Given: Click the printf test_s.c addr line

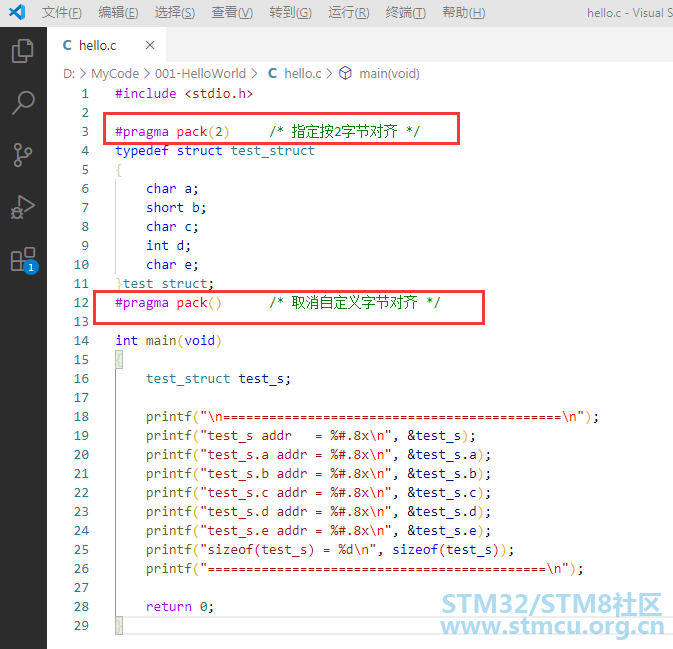Looking at the screenshot, I should tap(318, 492).
